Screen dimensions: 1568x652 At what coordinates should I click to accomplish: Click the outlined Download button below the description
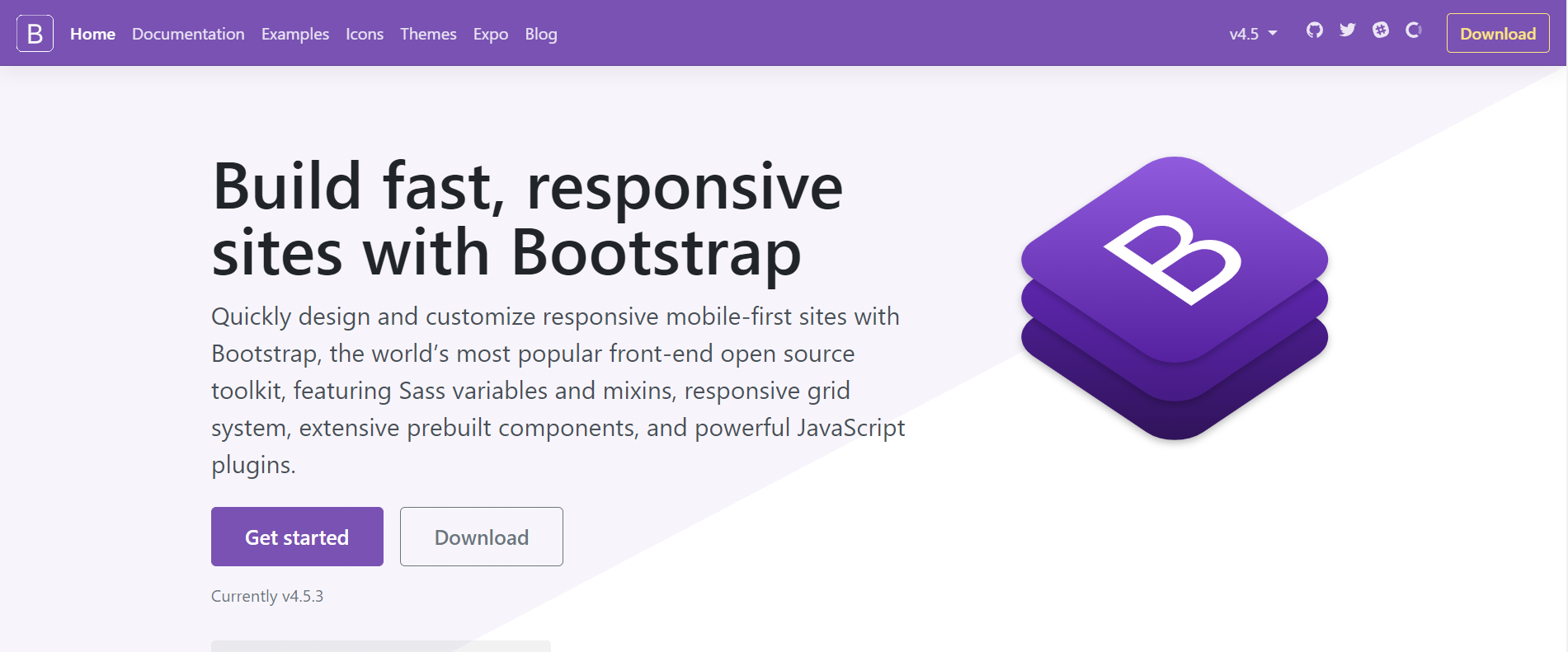(482, 537)
